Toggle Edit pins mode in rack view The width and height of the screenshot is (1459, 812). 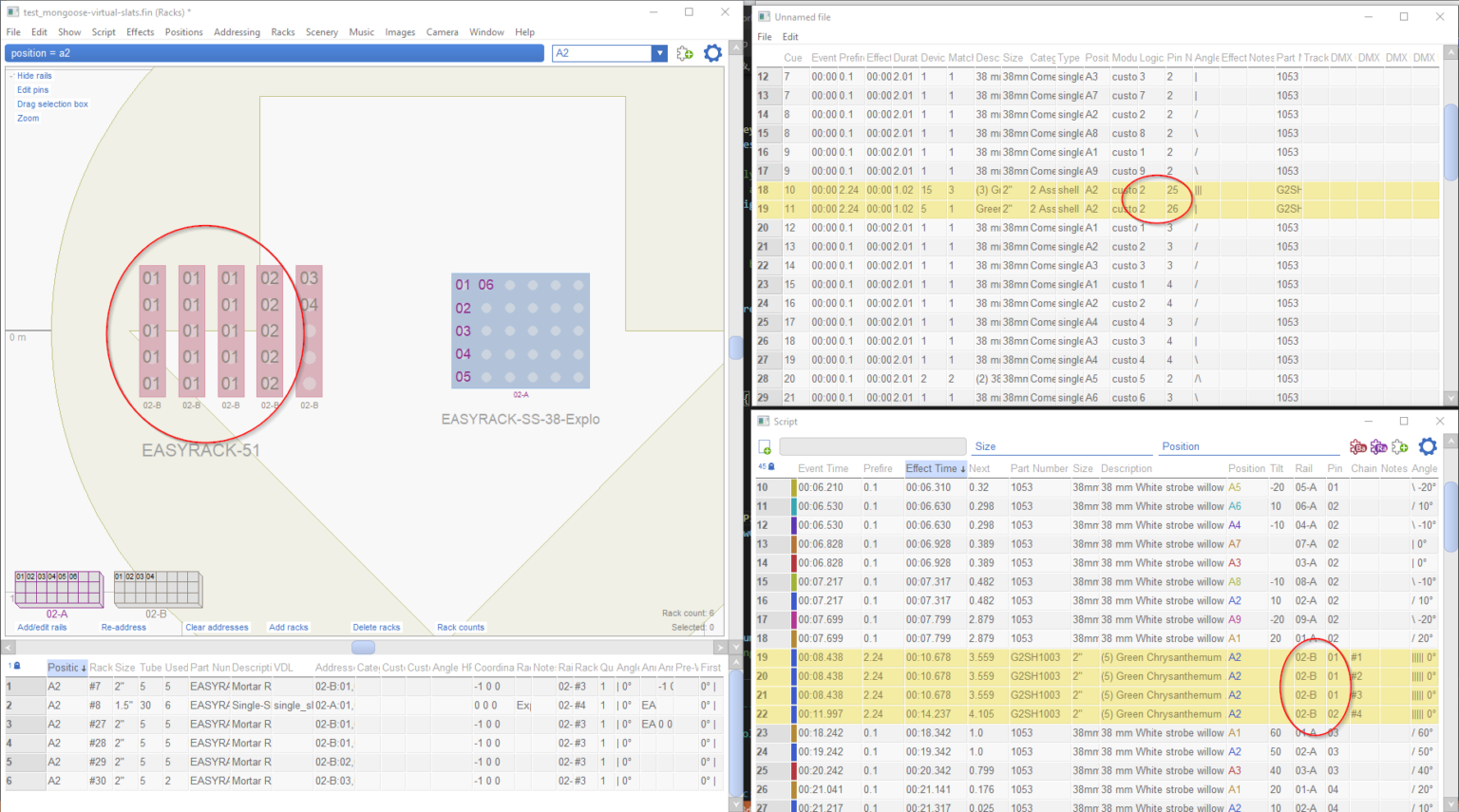click(x=32, y=90)
